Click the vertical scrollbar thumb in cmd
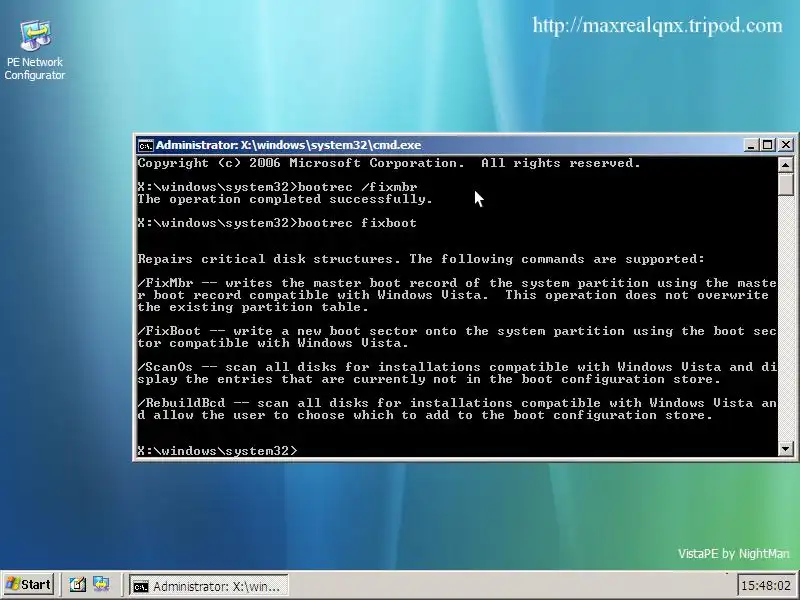Viewport: 800px width, 600px height. [x=786, y=184]
